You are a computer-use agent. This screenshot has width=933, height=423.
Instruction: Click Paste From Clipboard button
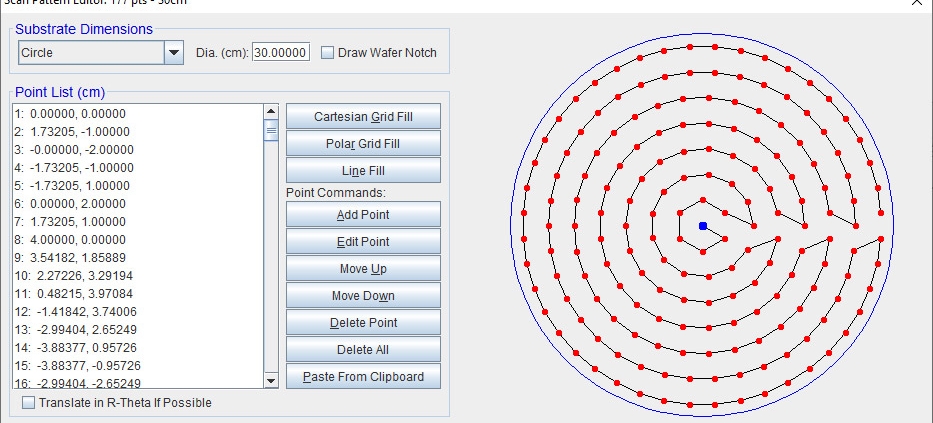363,377
